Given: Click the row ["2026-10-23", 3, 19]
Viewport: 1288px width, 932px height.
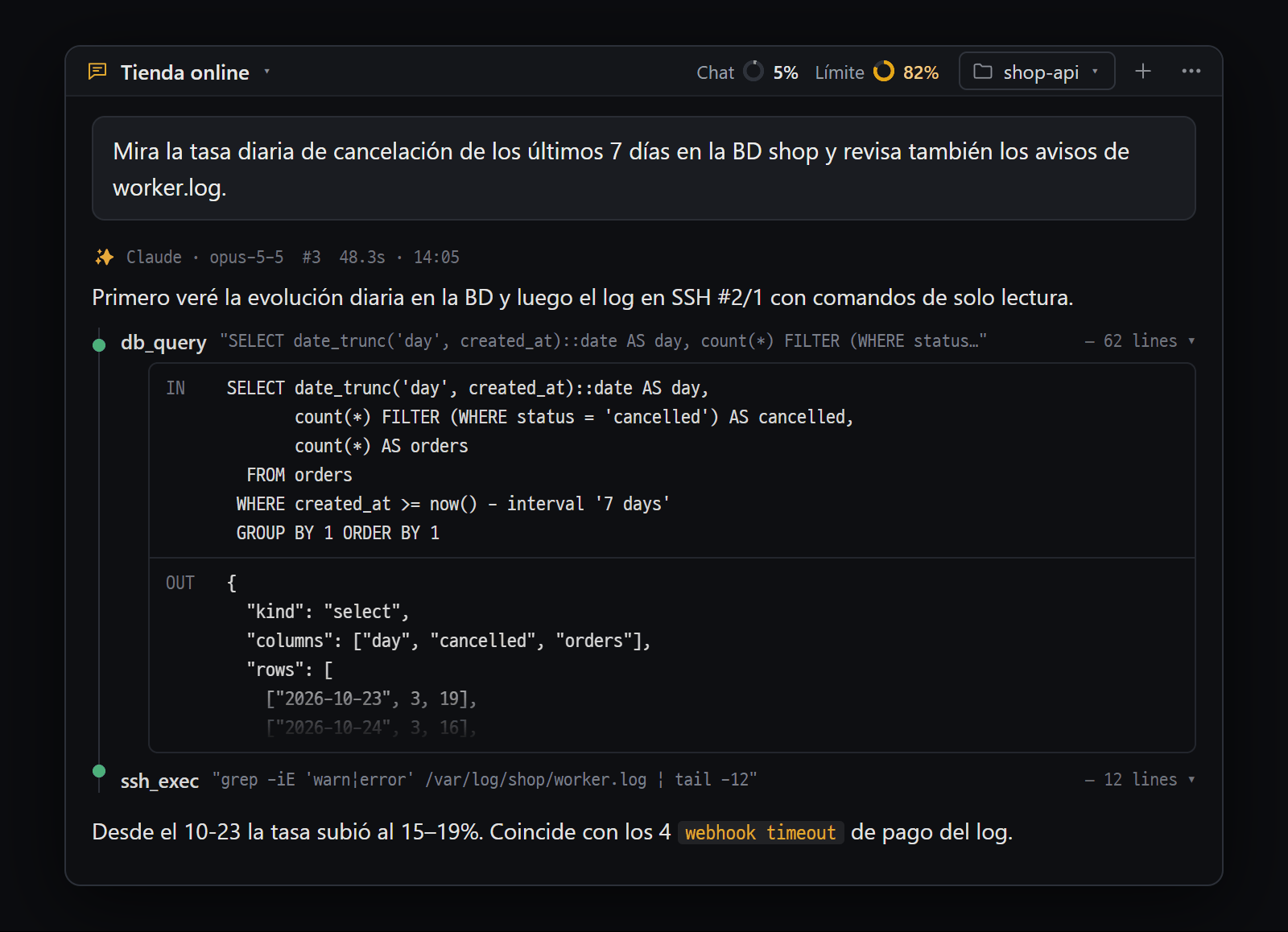Looking at the screenshot, I should tap(371, 699).
